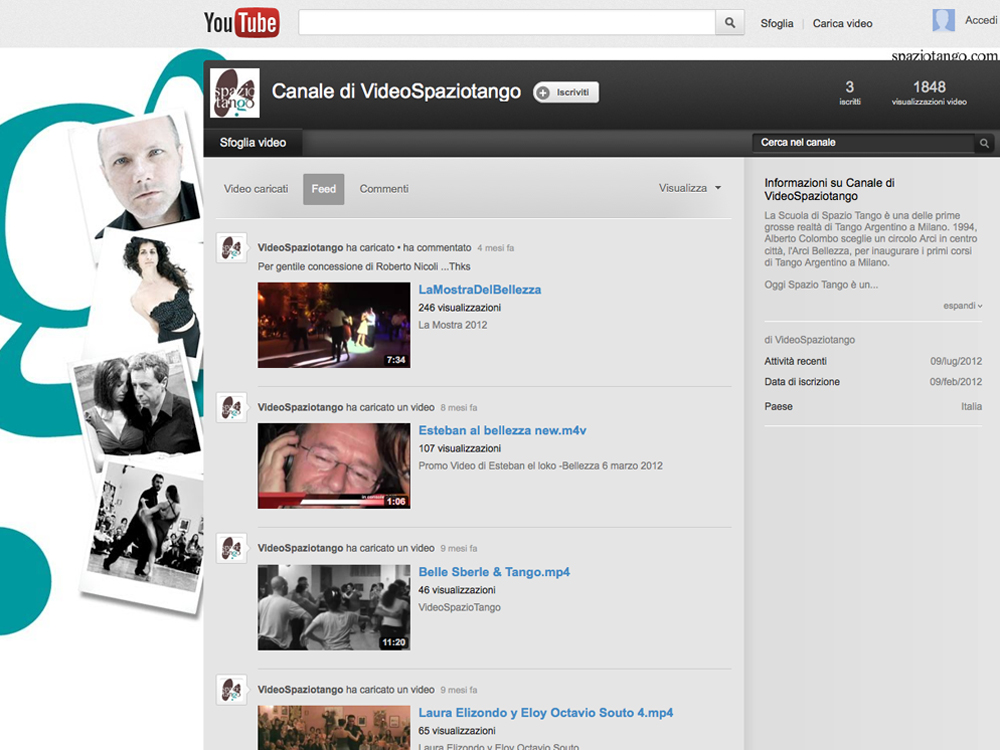Click VideoSpaziotango name above Belle Sberle video

click(300, 548)
